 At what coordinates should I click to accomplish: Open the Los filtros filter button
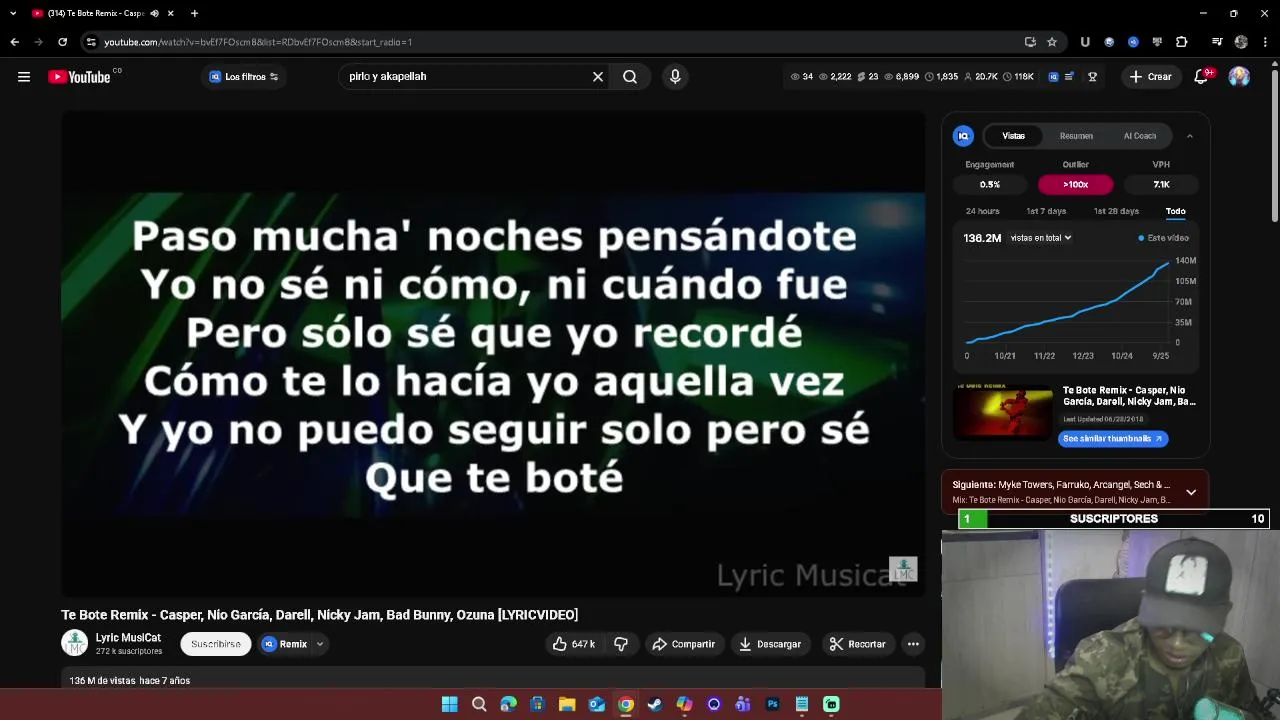coord(244,77)
